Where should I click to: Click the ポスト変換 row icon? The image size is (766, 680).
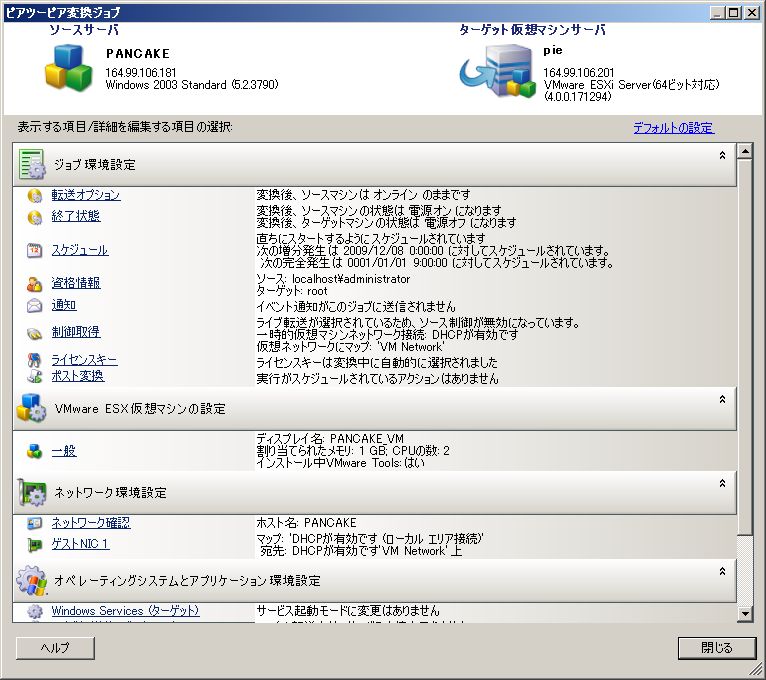[x=34, y=376]
